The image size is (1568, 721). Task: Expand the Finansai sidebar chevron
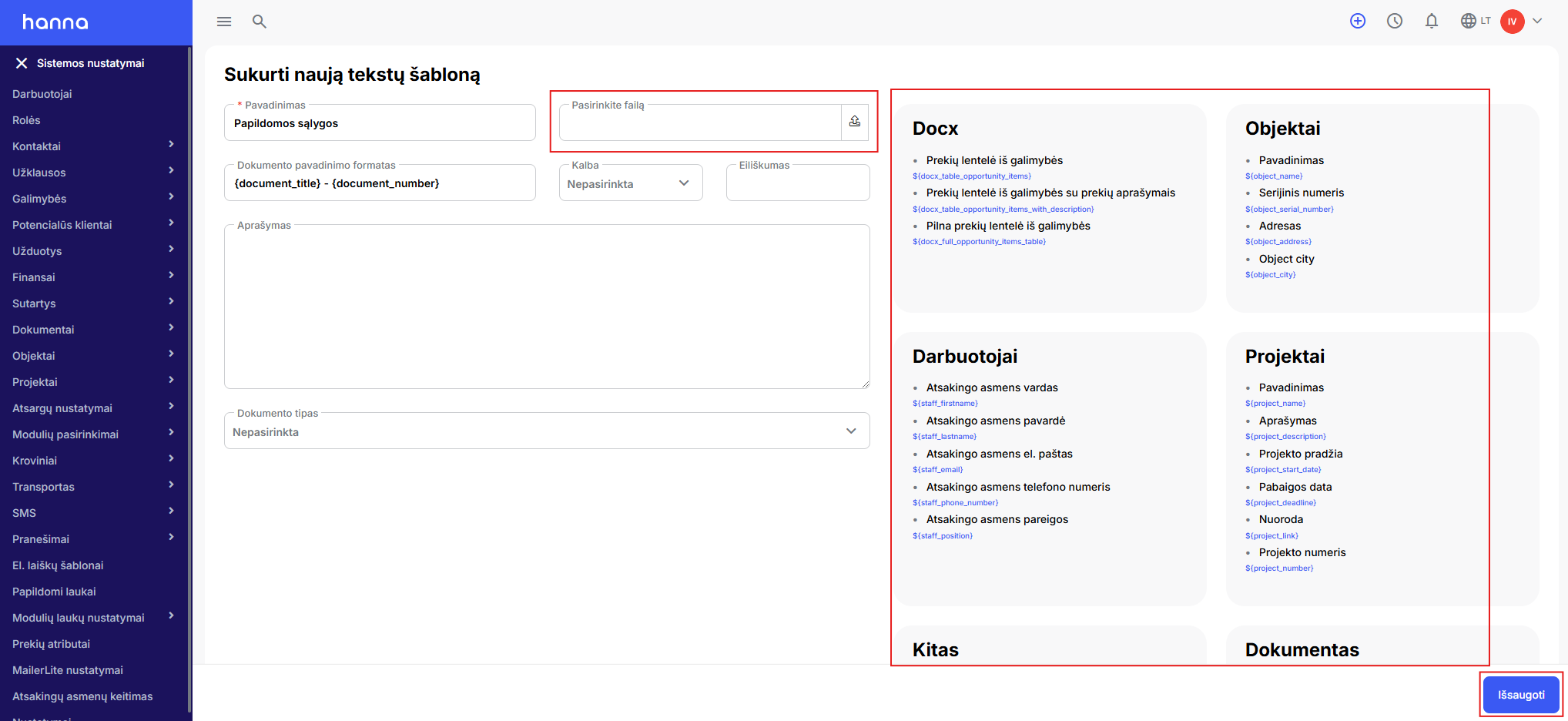point(171,275)
